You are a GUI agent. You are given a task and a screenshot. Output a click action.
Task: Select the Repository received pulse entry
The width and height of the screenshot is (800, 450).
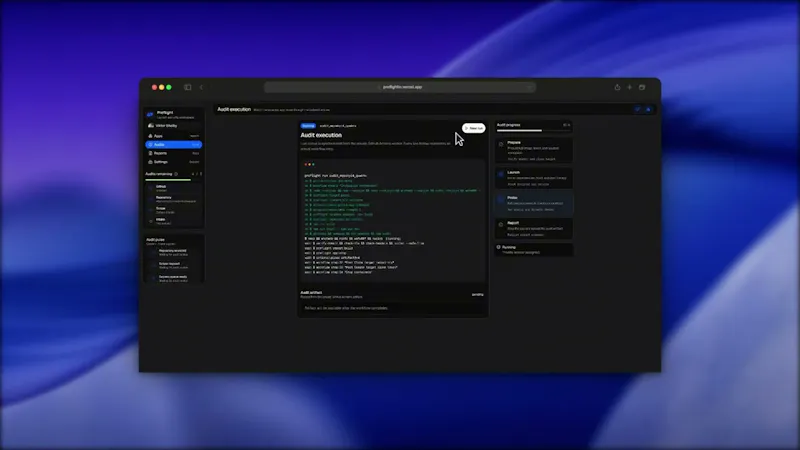coord(174,253)
